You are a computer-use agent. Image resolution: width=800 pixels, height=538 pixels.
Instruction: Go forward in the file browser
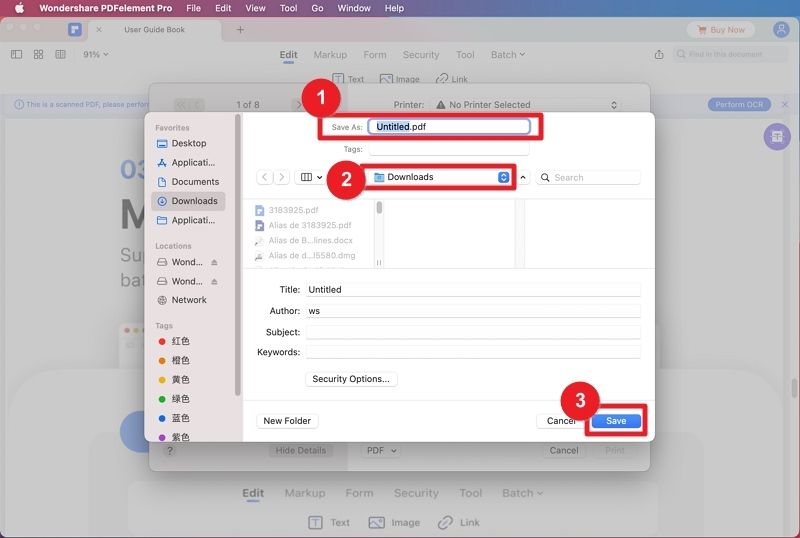[x=281, y=177]
